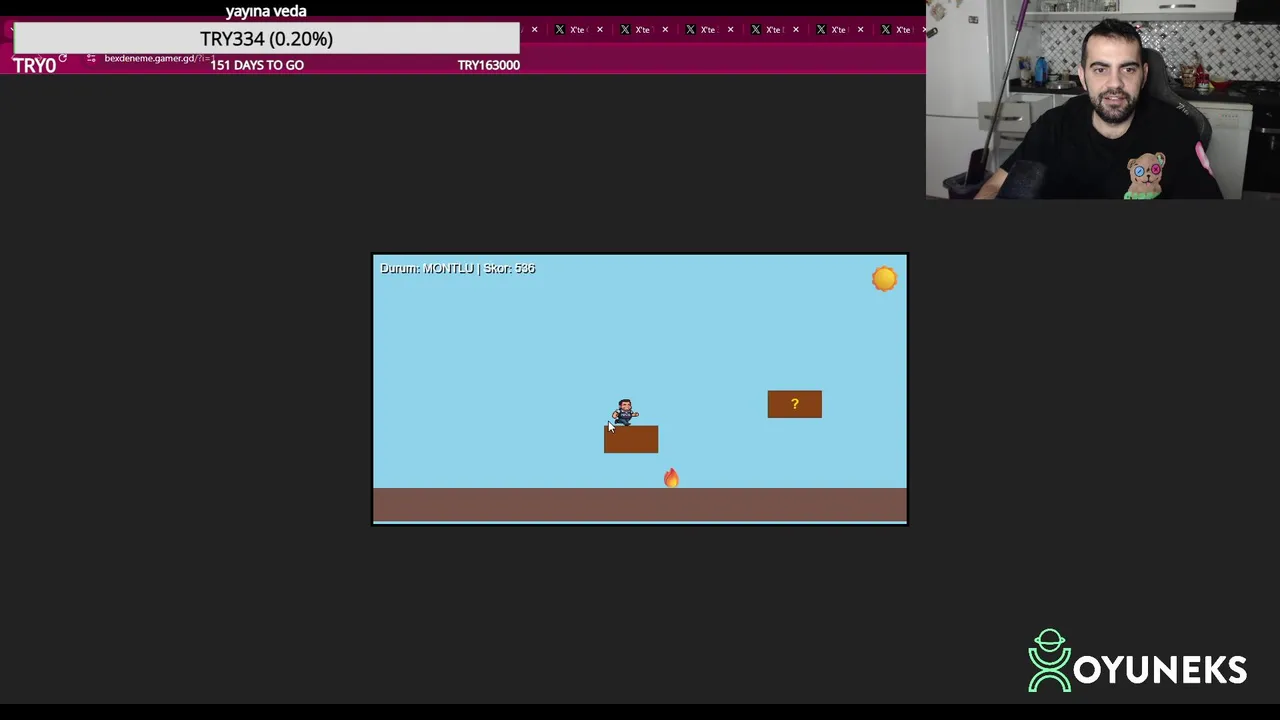Click the 'yayına veda' title text
The height and width of the screenshot is (720, 1280).
tap(266, 11)
